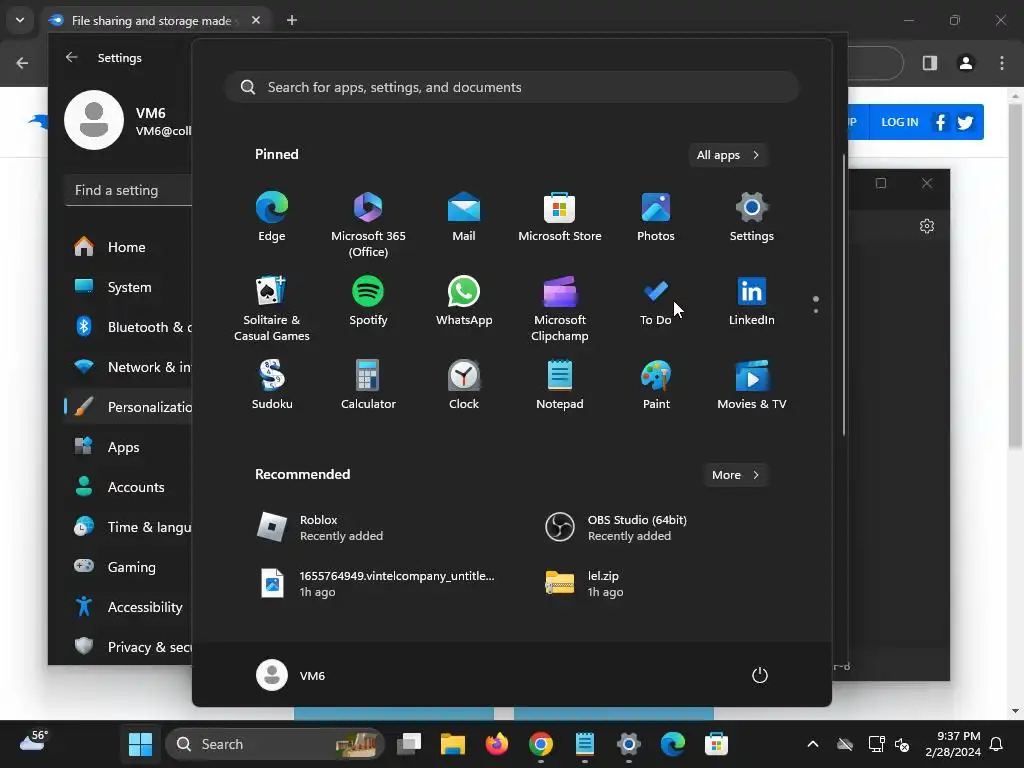Viewport: 1024px width, 768px height.
Task: Open the Calculator app
Action: pos(368,385)
